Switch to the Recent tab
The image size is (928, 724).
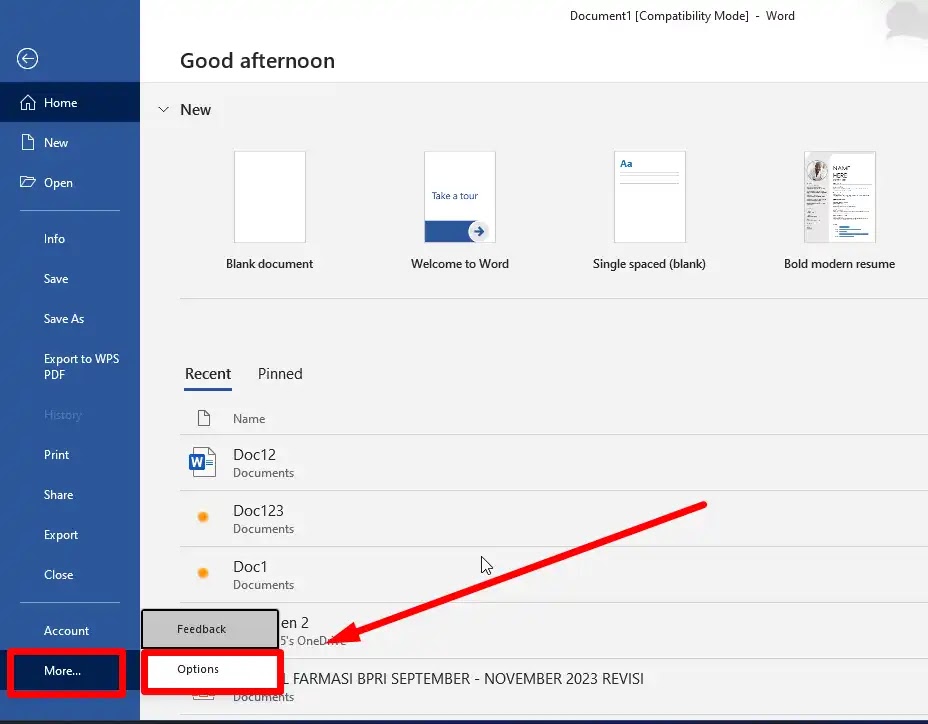[x=208, y=374]
